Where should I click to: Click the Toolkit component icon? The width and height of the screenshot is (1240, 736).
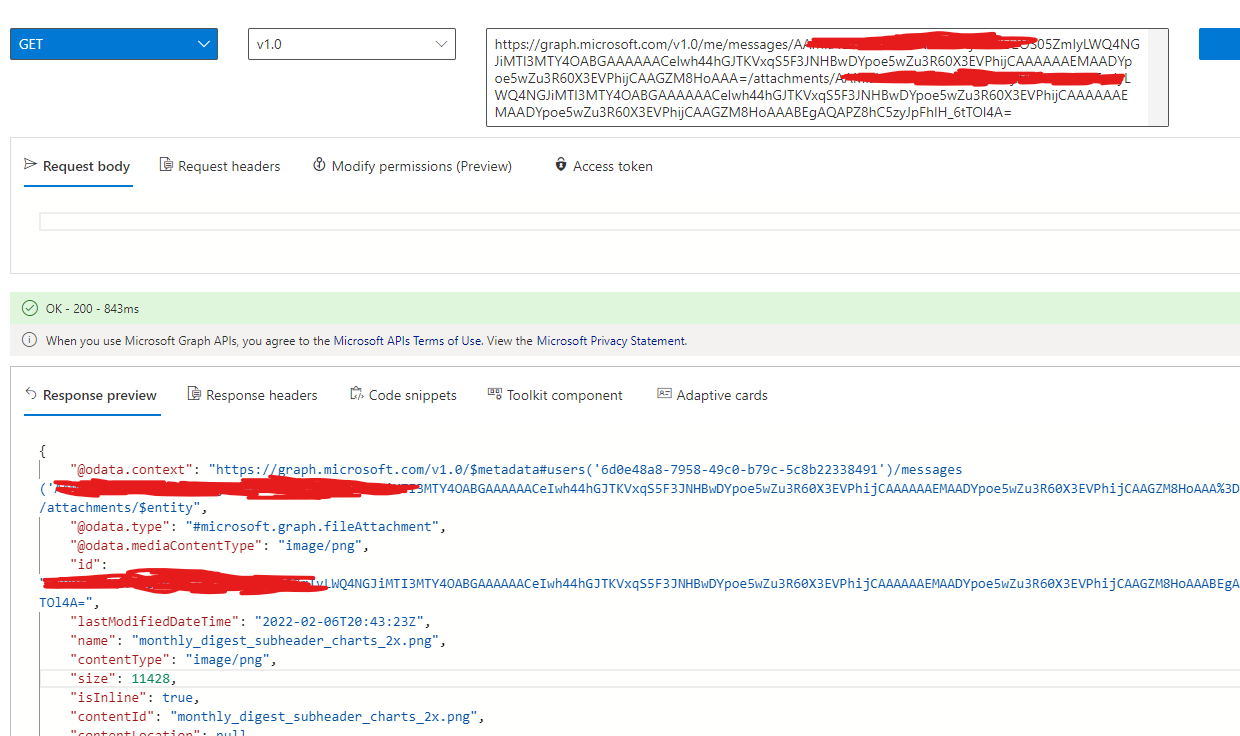click(x=493, y=394)
